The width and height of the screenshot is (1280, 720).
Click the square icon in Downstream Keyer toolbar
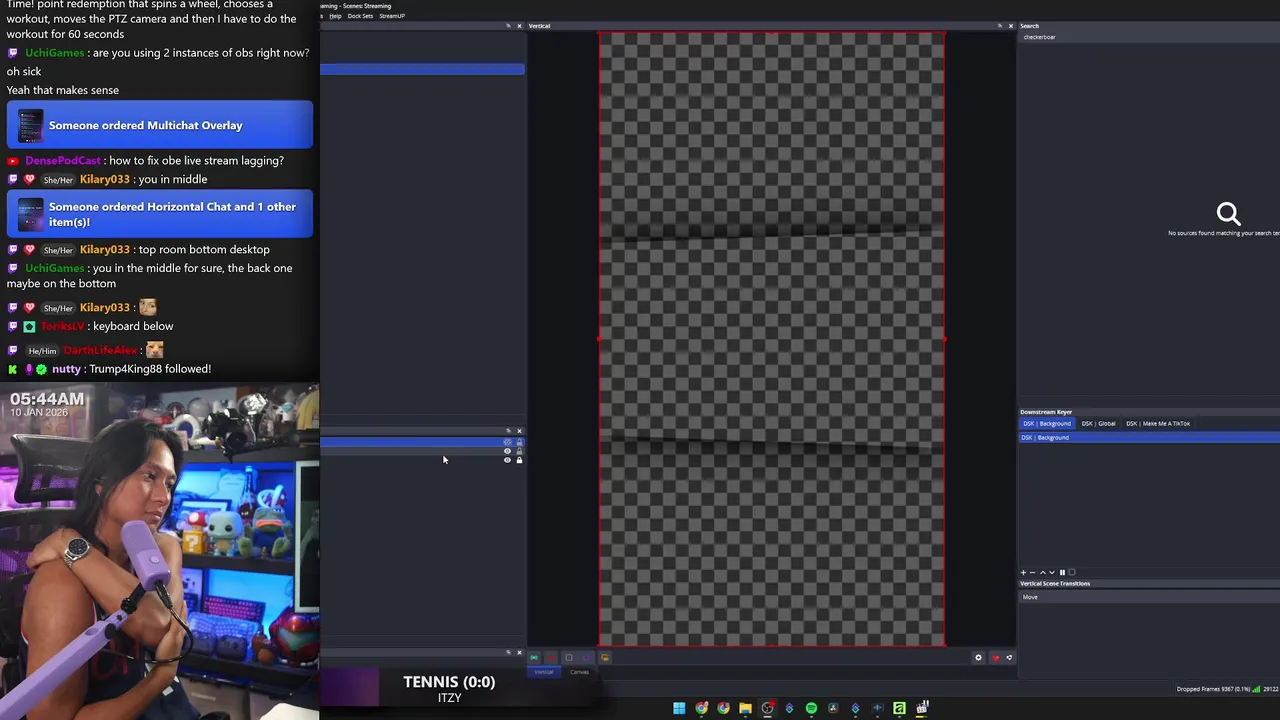point(1072,573)
